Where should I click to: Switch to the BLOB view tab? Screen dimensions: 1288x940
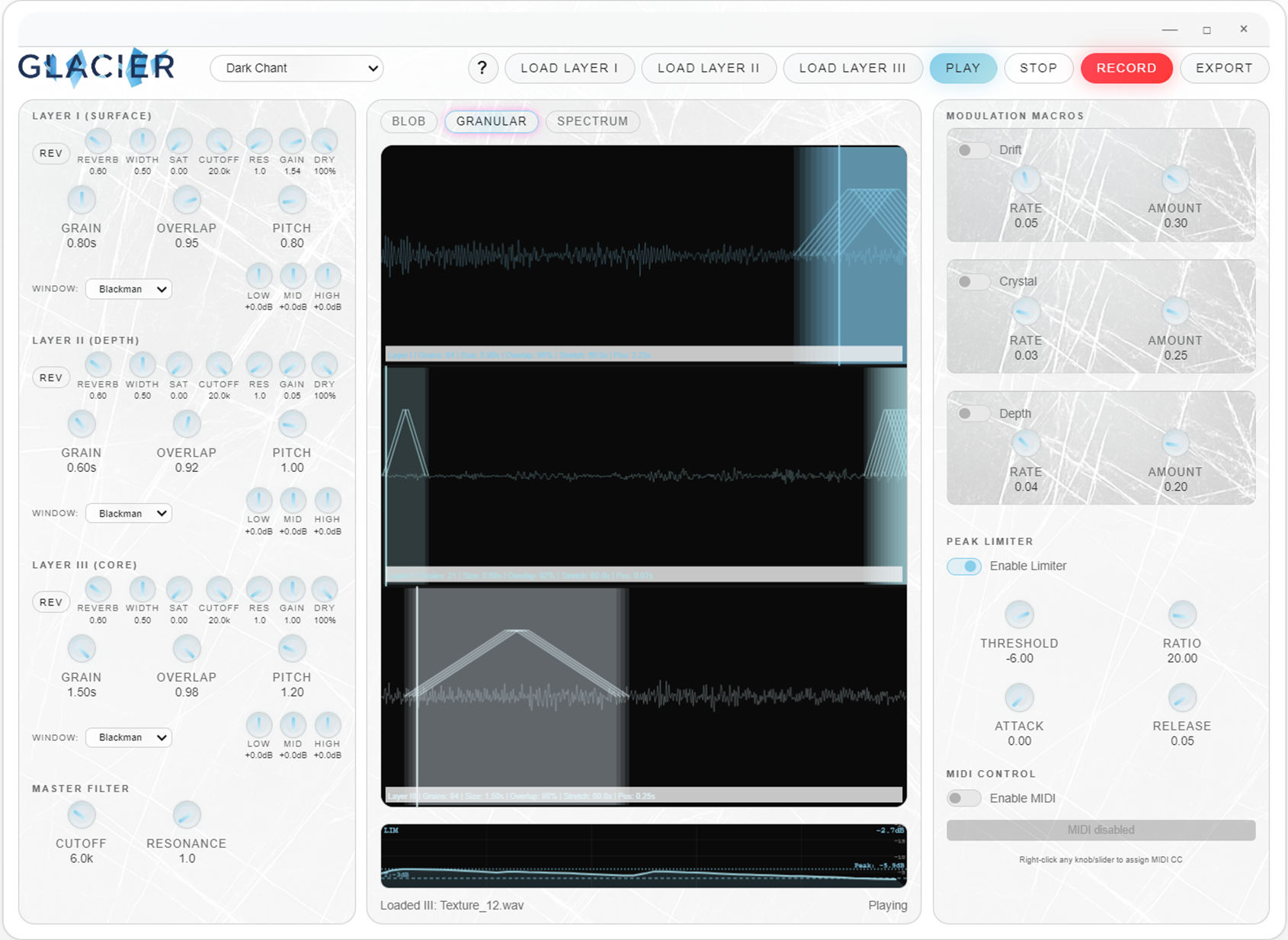click(409, 121)
